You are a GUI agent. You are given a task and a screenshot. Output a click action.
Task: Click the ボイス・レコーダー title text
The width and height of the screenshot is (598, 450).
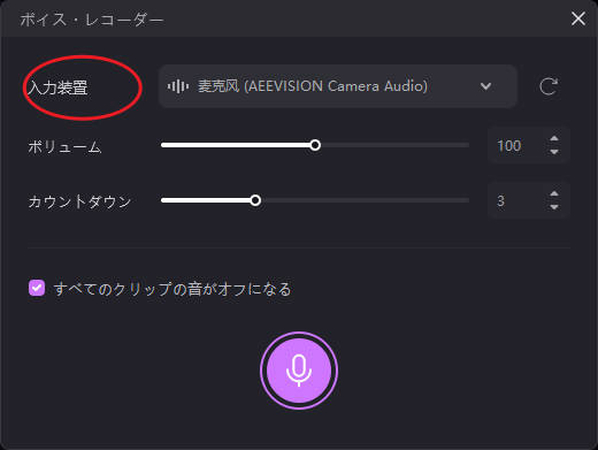point(92,19)
